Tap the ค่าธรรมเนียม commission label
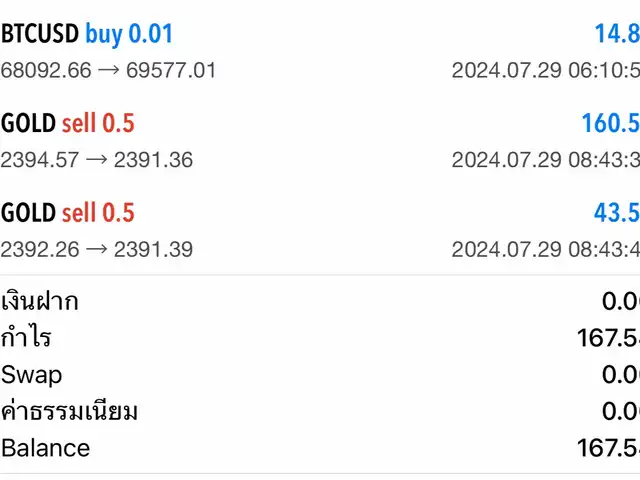Image resolution: width=640 pixels, height=480 pixels. point(69,411)
